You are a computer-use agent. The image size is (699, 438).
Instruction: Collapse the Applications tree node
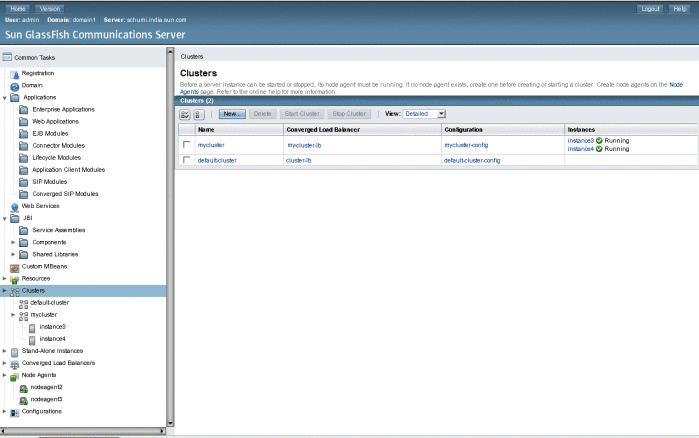[5, 98]
